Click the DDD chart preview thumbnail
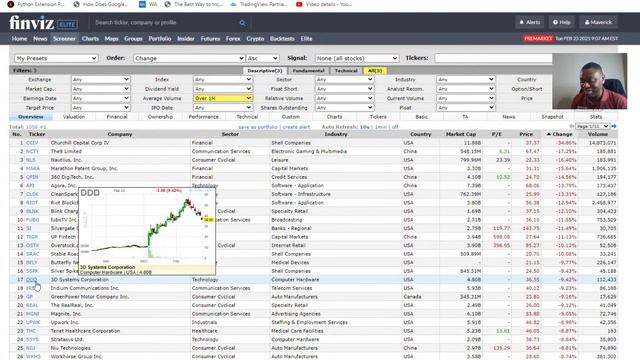640x360 pixels. (x=147, y=231)
